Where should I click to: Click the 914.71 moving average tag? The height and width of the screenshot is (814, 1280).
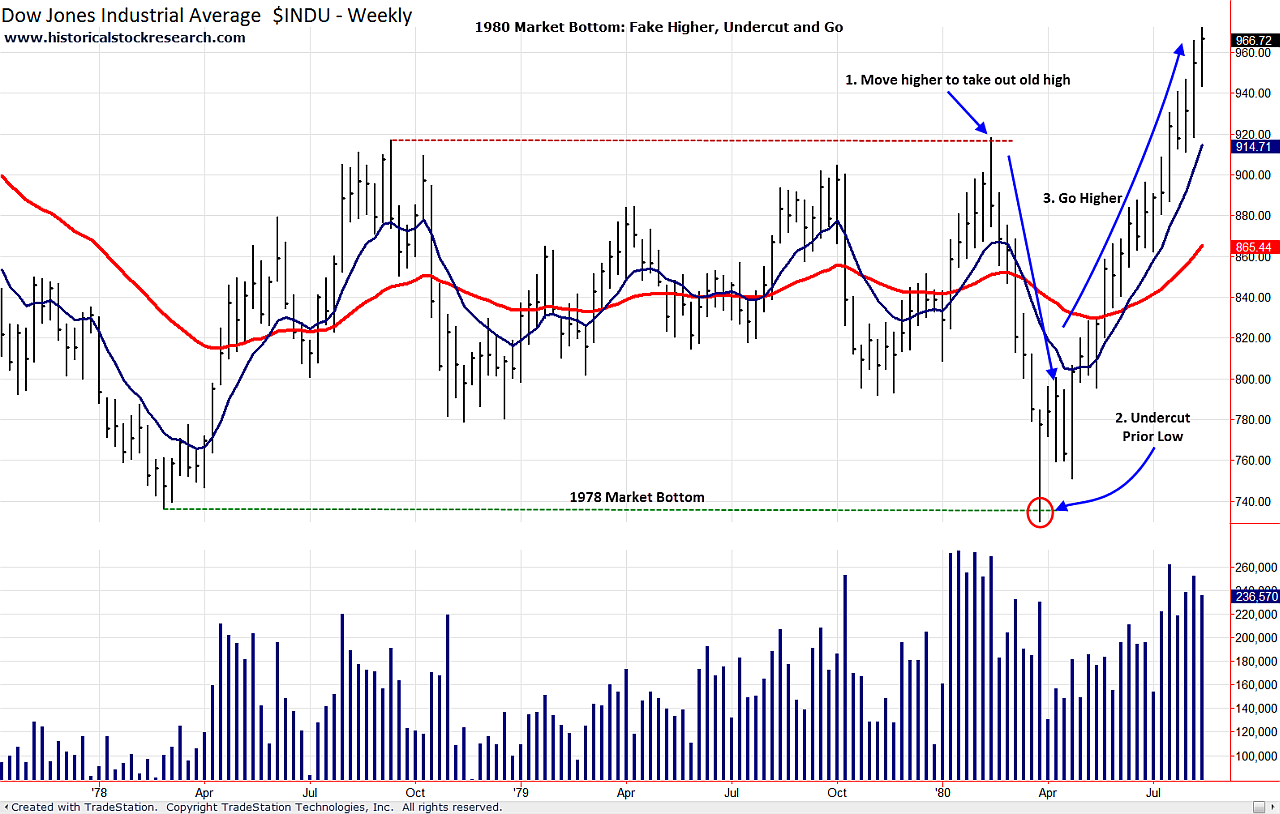pos(1253,147)
